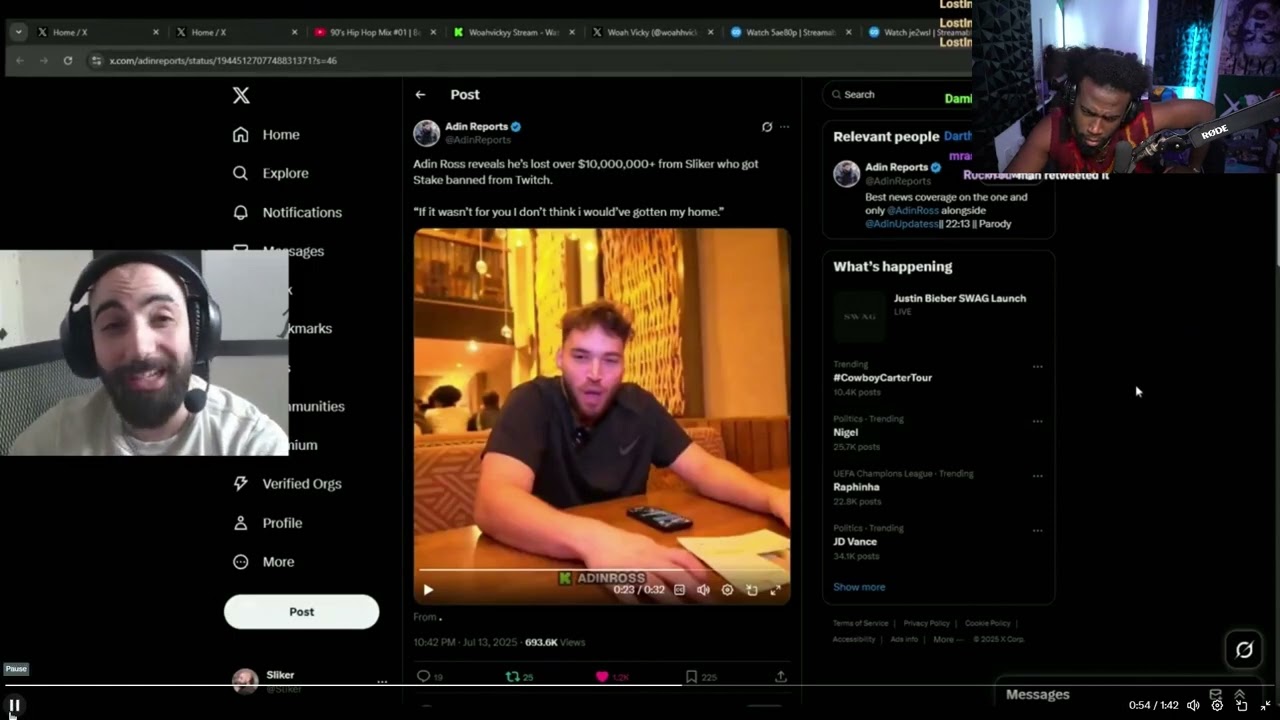1280x720 pixels.
Task: Click the Explore magnifier icon
Action: tap(240, 173)
